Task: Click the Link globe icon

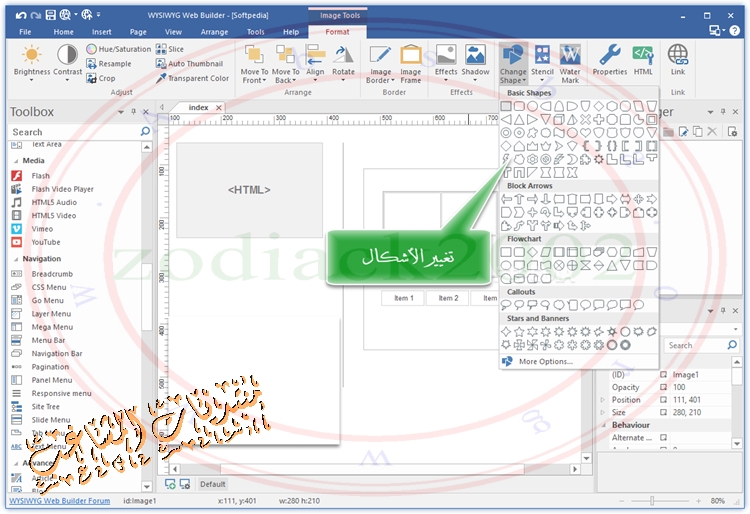Action: [678, 58]
